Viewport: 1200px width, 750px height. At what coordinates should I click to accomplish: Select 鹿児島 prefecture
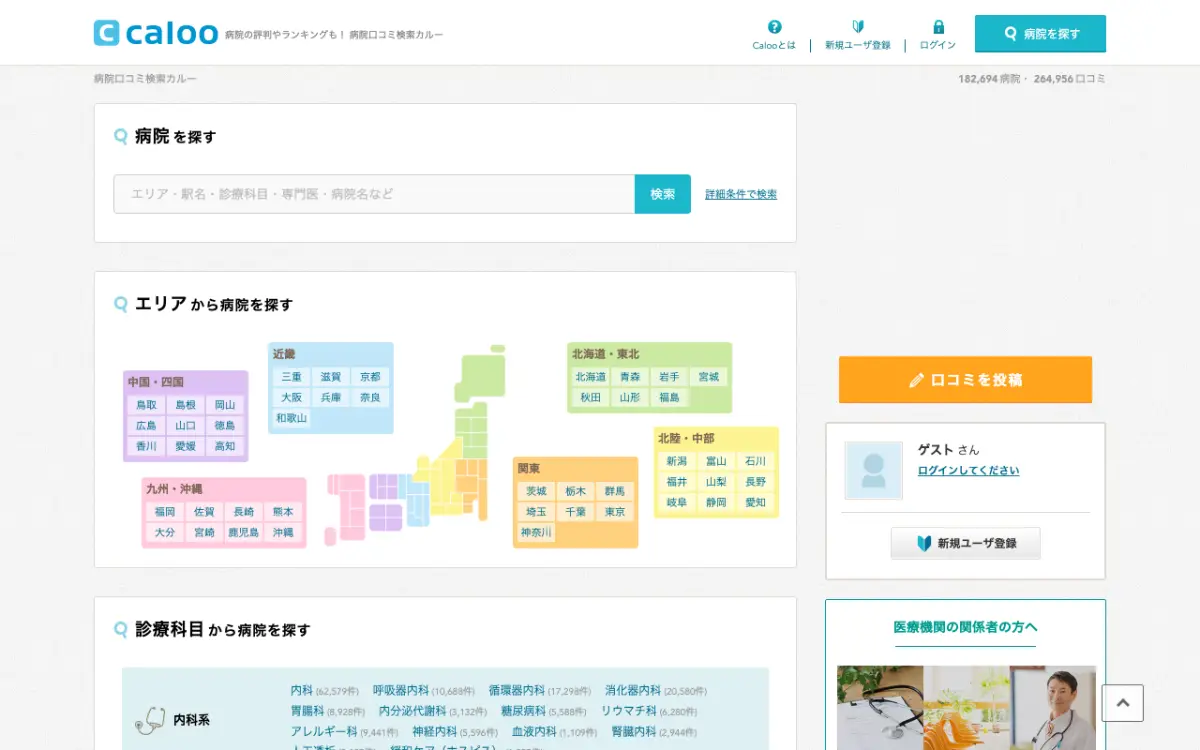click(x=243, y=533)
